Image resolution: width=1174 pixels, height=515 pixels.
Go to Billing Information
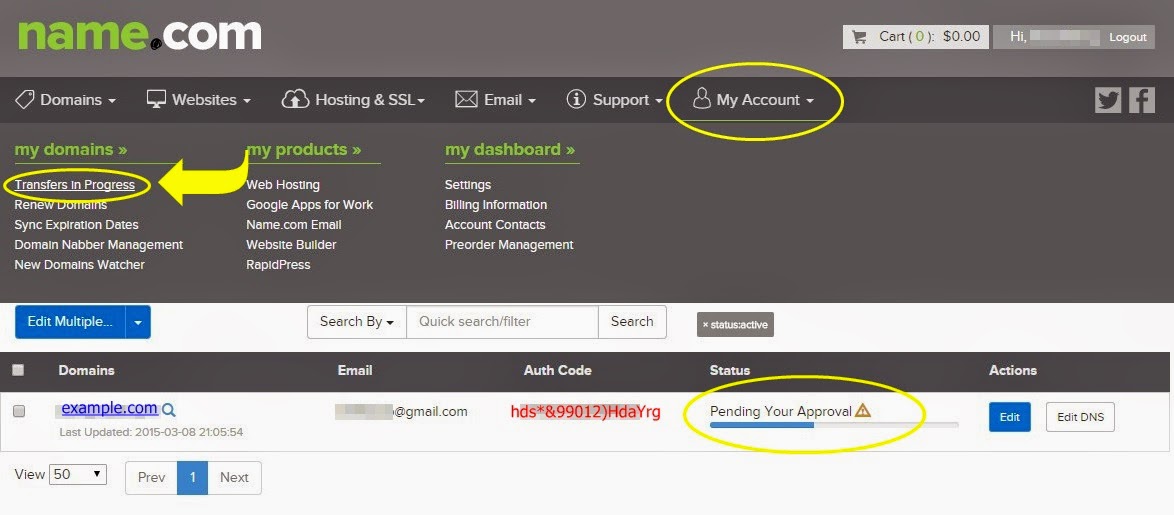pos(496,204)
